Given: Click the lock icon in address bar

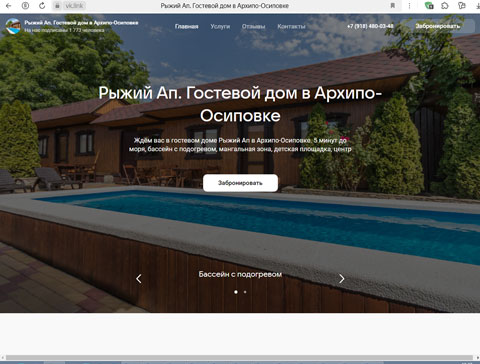Looking at the screenshot, I should click(57, 6).
